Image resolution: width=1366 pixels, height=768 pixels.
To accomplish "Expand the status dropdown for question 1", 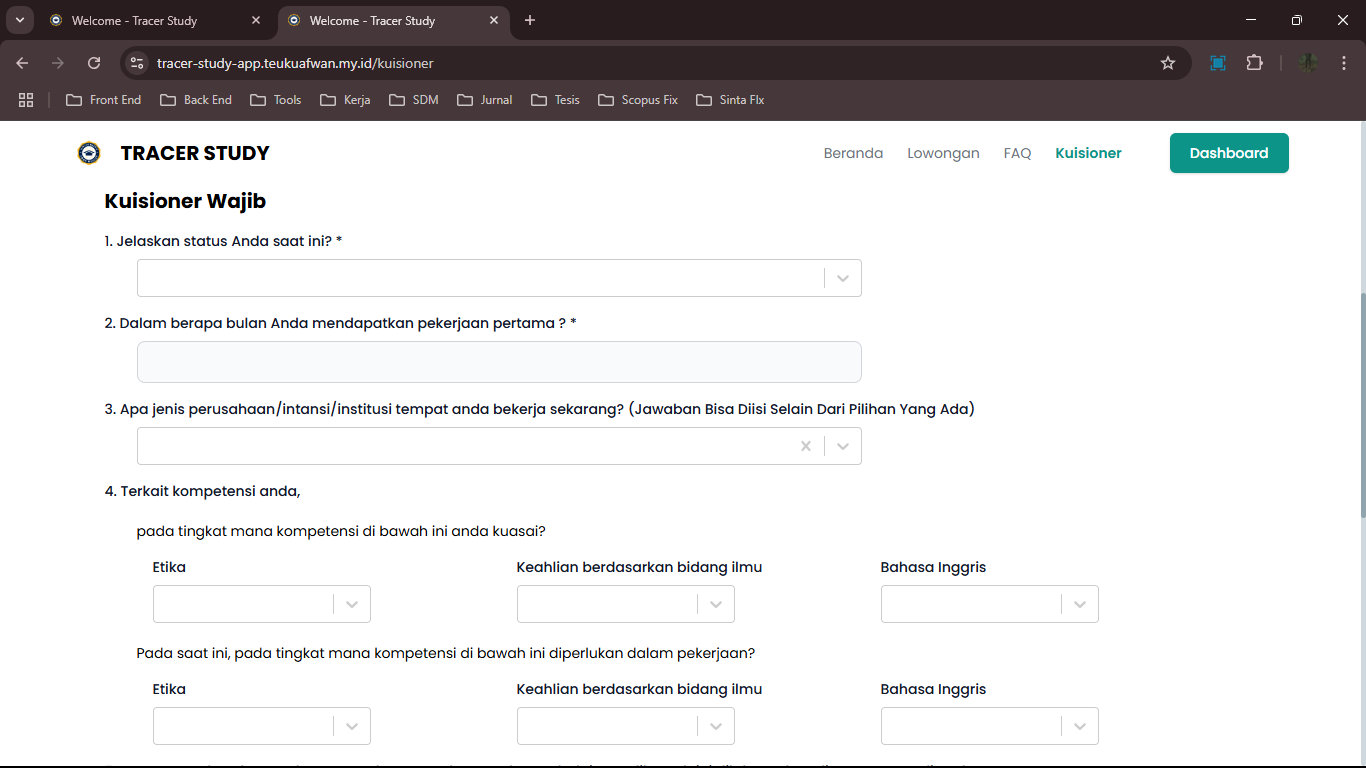I will [842, 278].
